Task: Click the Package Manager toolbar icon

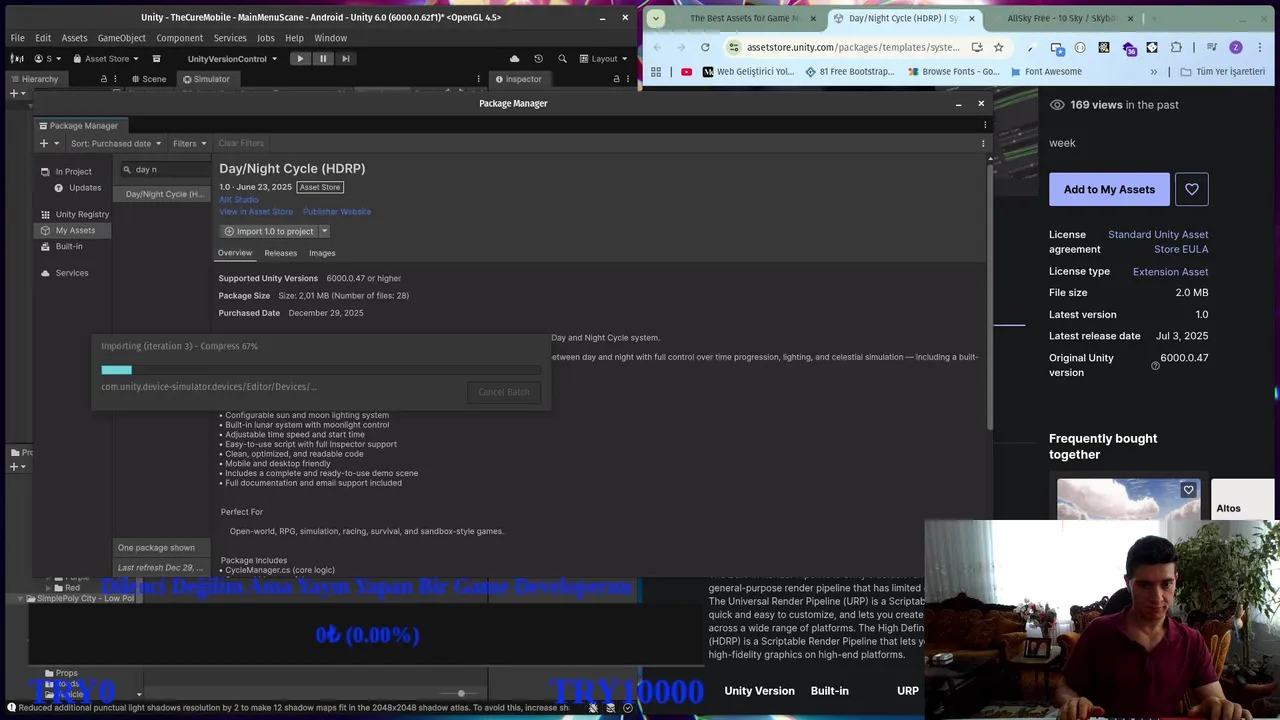Action: click(156, 59)
